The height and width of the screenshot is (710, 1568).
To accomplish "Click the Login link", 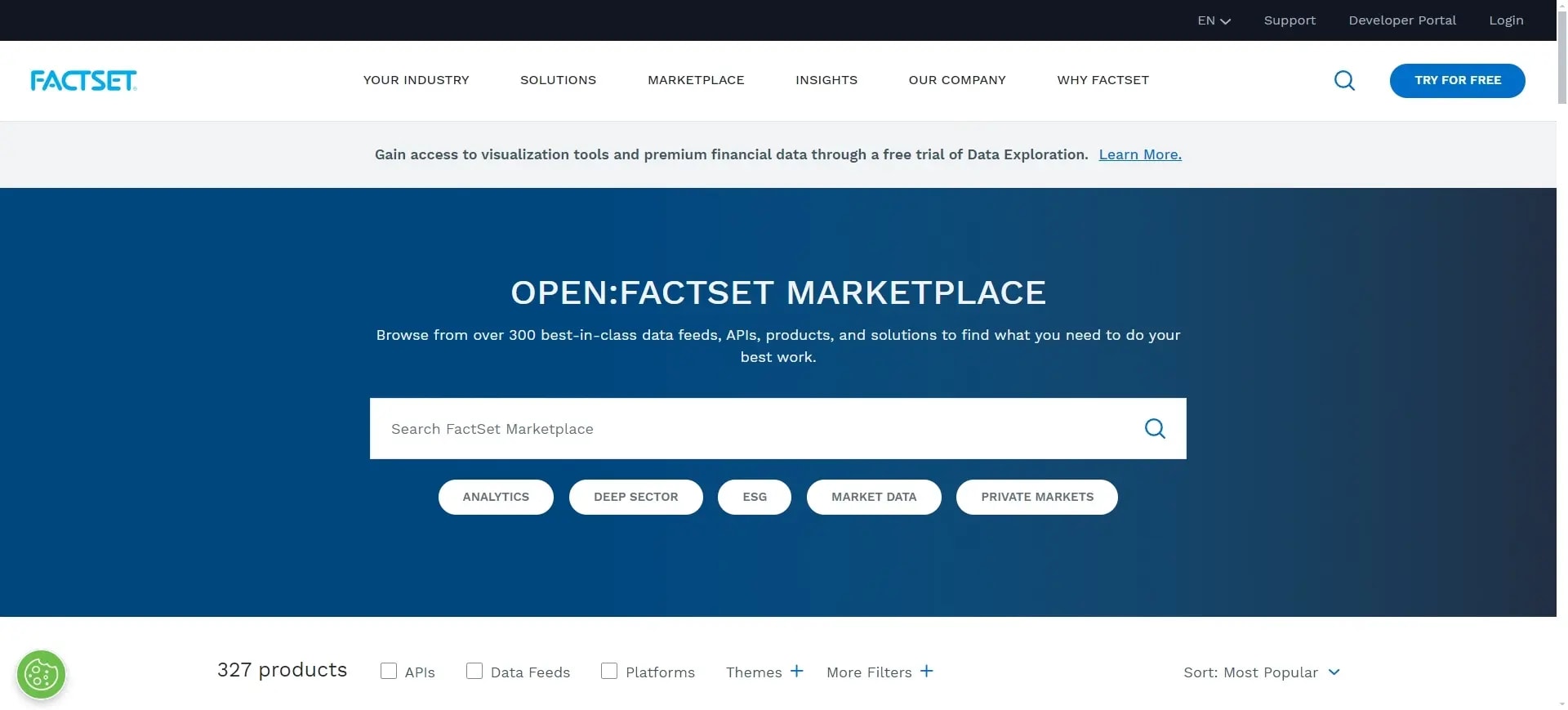I will point(1506,20).
